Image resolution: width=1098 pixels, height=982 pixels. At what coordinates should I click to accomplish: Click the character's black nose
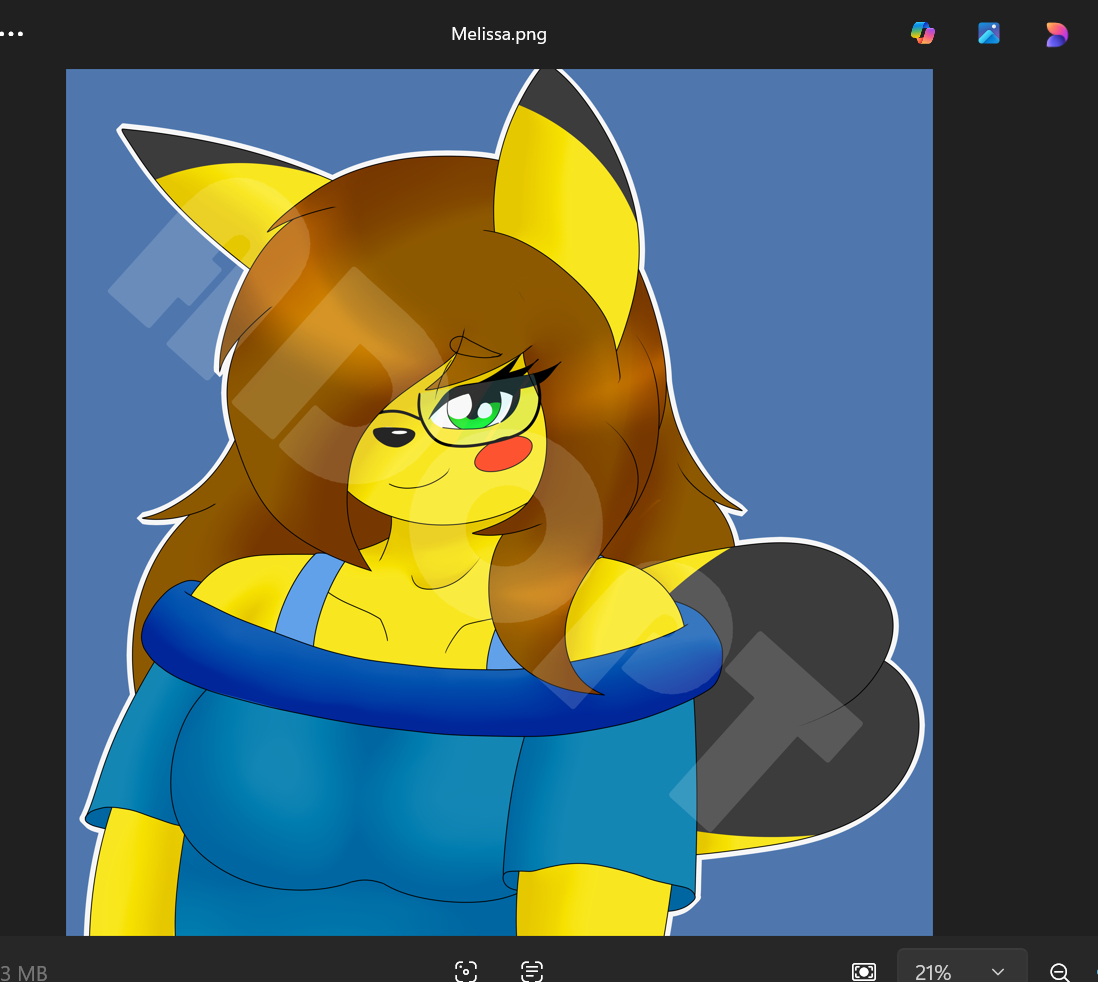[x=393, y=437]
